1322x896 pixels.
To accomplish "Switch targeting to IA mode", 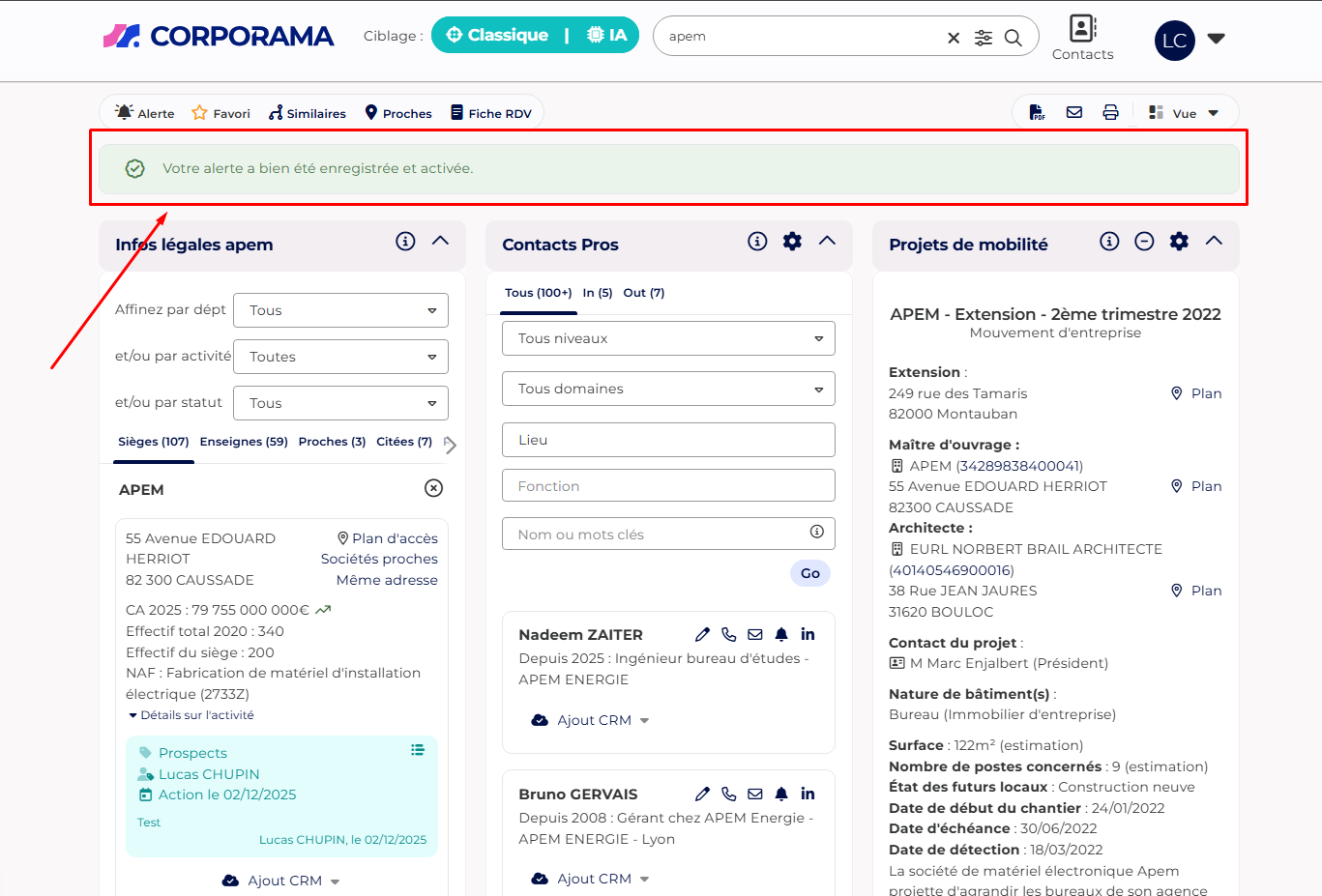I will pyautogui.click(x=607, y=35).
